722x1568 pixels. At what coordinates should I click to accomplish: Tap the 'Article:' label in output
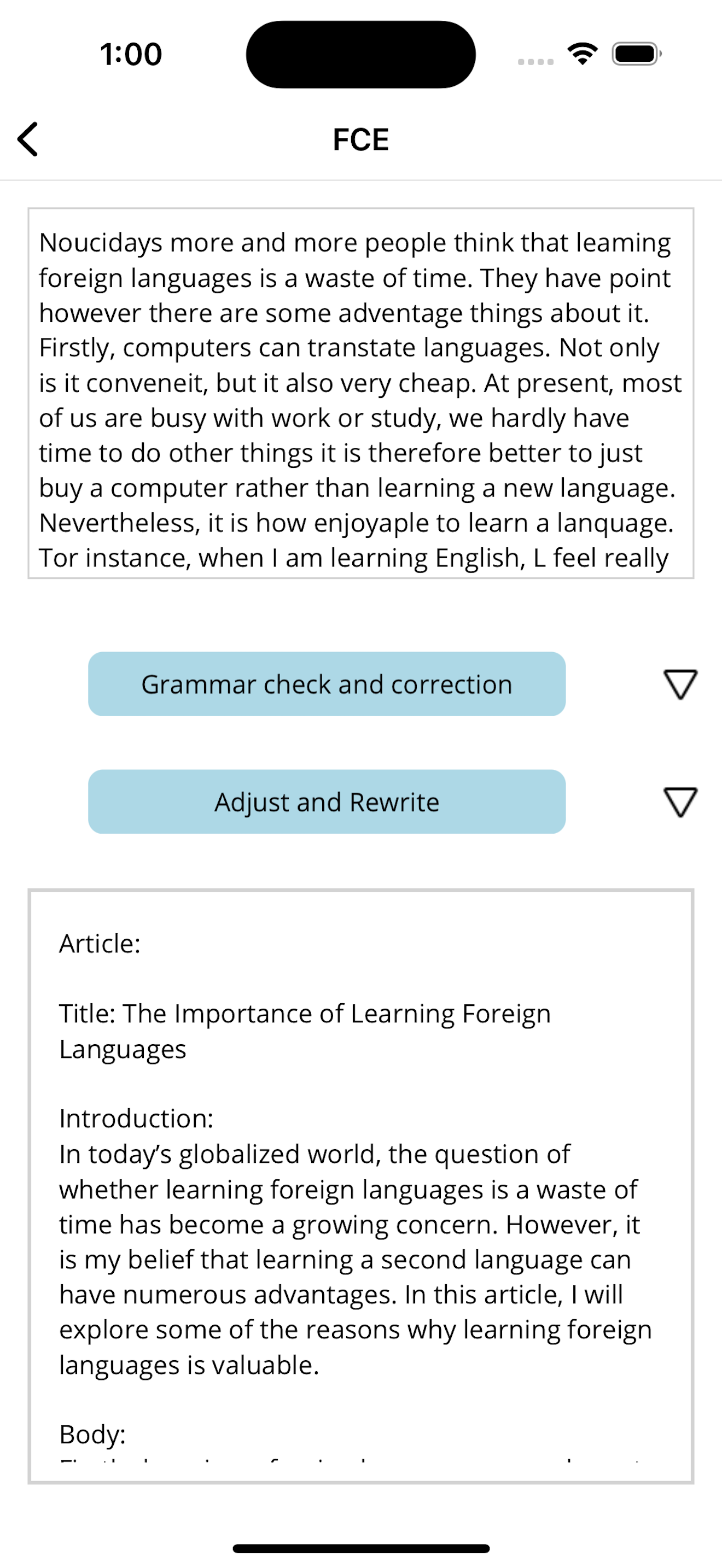[x=100, y=944]
